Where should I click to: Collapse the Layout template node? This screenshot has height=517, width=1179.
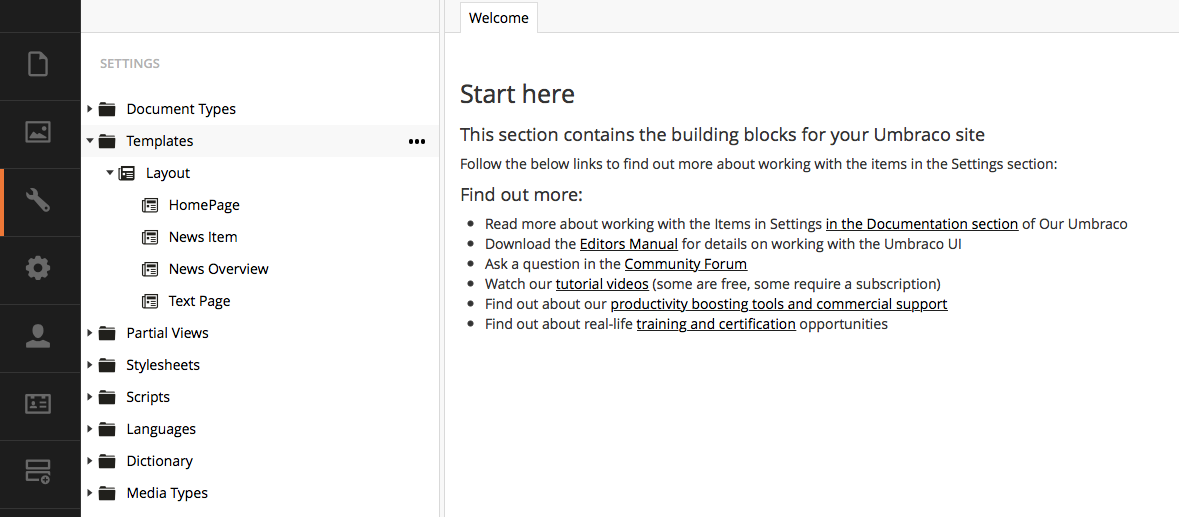pyautogui.click(x=110, y=173)
